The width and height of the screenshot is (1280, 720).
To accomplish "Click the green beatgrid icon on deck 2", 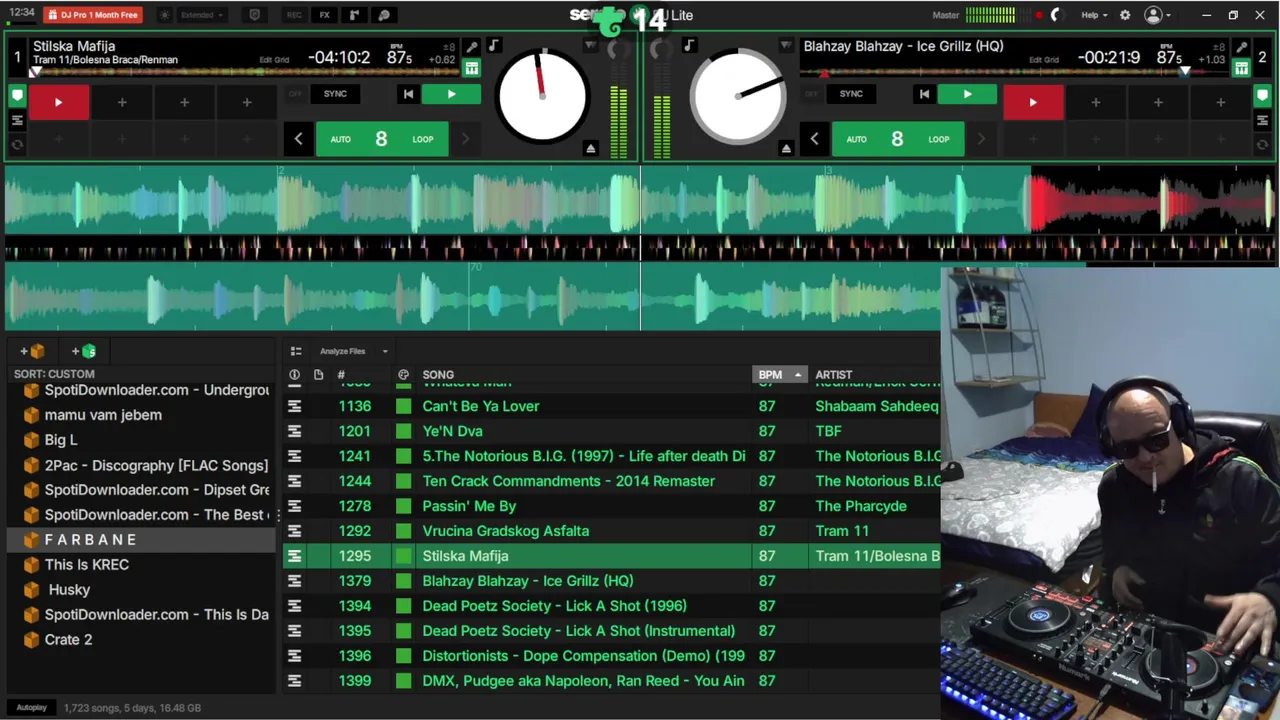I will pos(1241,68).
